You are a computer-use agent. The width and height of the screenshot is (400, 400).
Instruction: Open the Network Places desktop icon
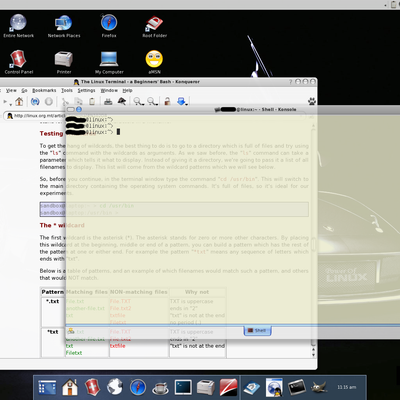point(64,26)
